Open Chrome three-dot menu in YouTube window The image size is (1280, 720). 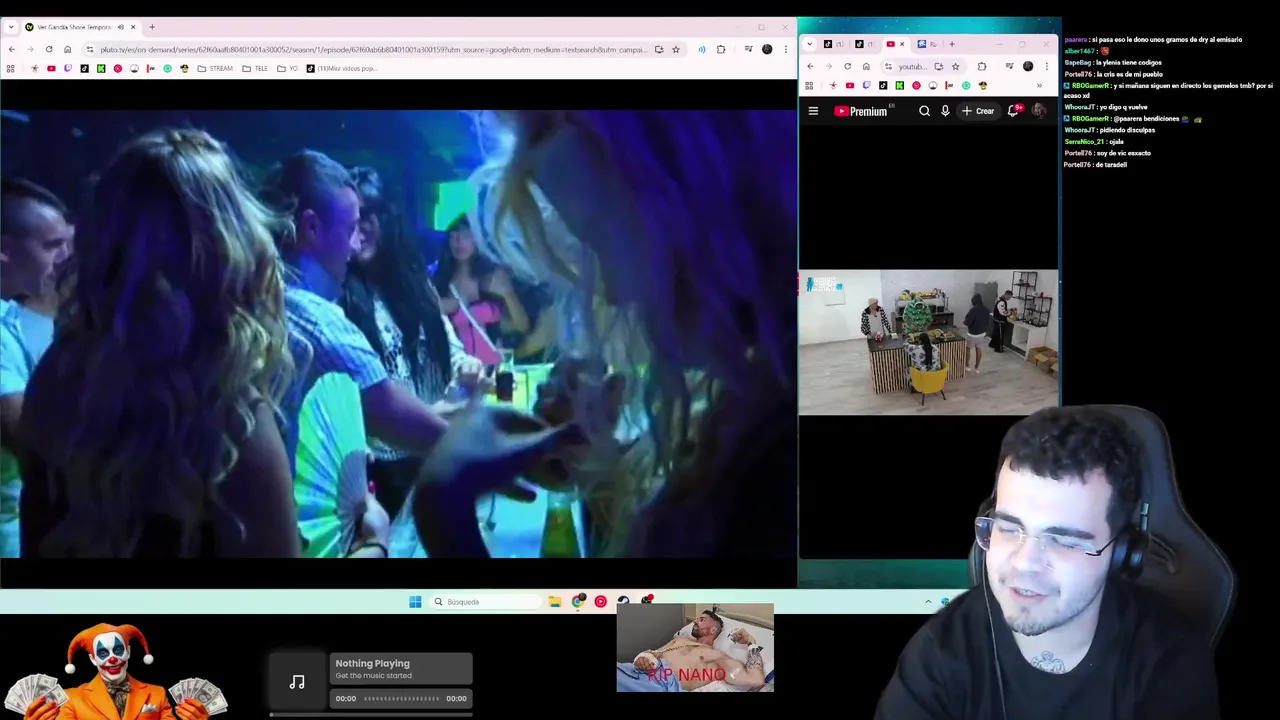click(x=1047, y=66)
